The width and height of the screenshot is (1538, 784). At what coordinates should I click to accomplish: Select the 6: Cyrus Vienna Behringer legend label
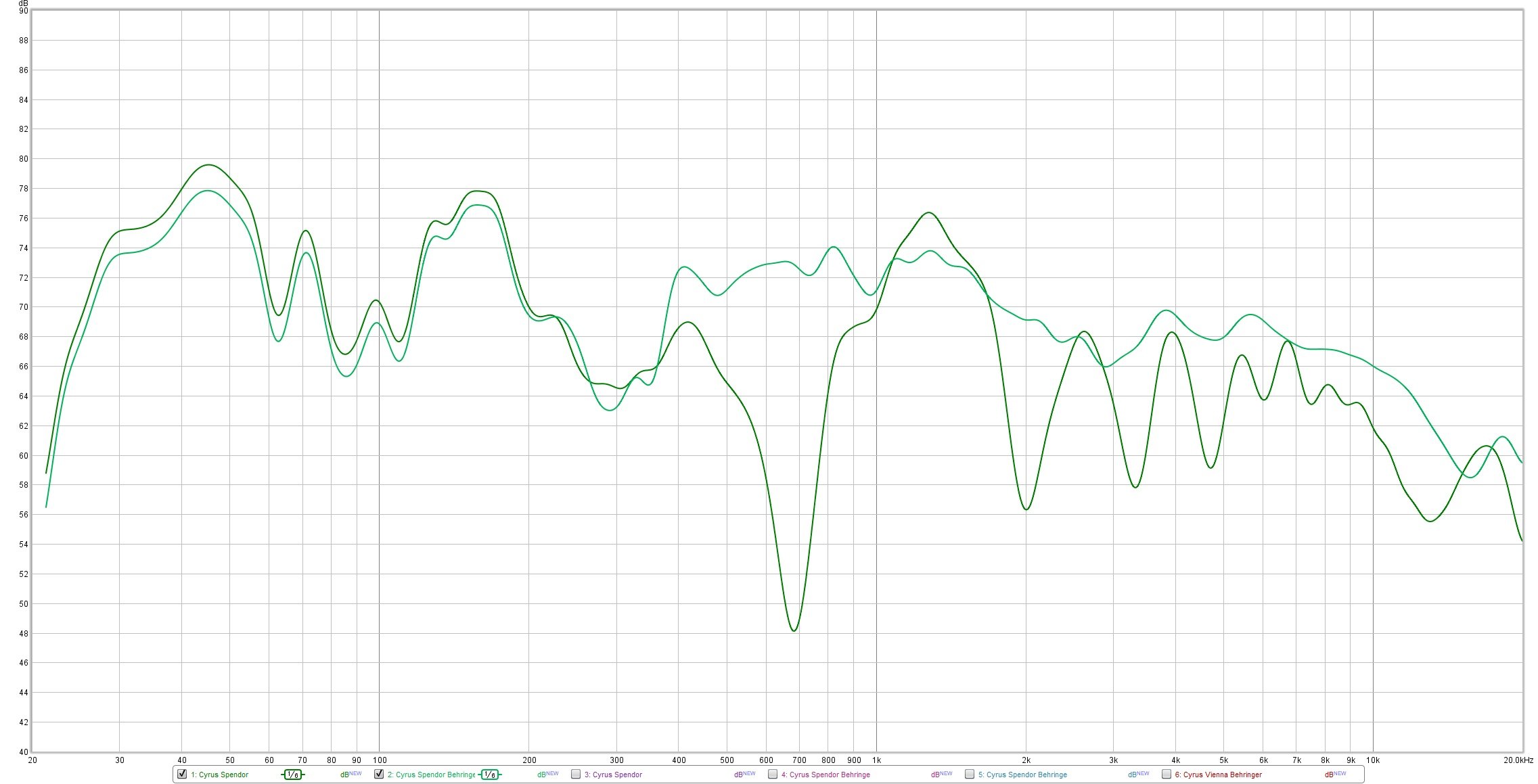tap(1219, 775)
